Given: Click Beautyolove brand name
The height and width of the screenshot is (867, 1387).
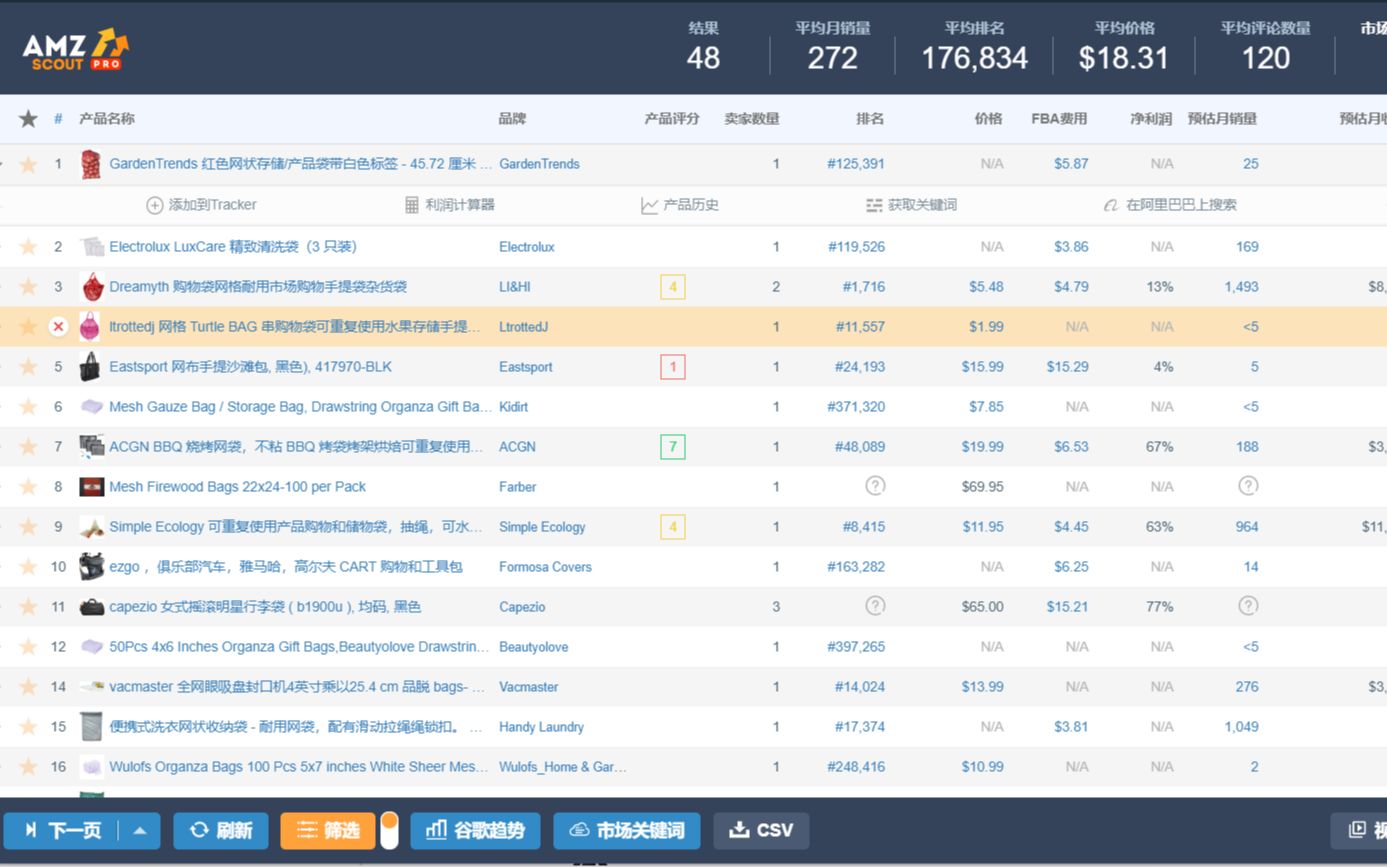Looking at the screenshot, I should (534, 647).
